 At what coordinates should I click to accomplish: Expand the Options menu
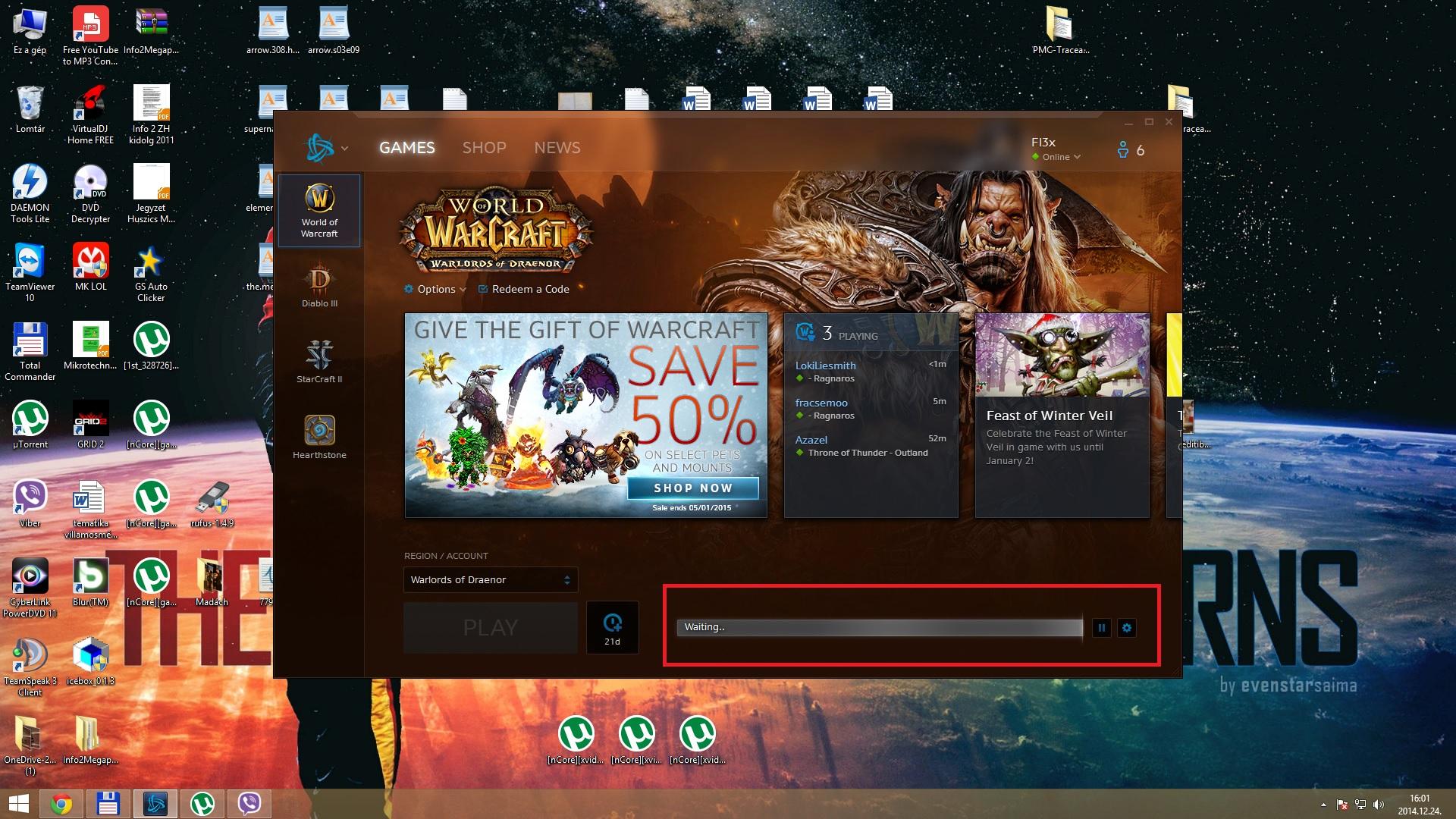pos(436,289)
